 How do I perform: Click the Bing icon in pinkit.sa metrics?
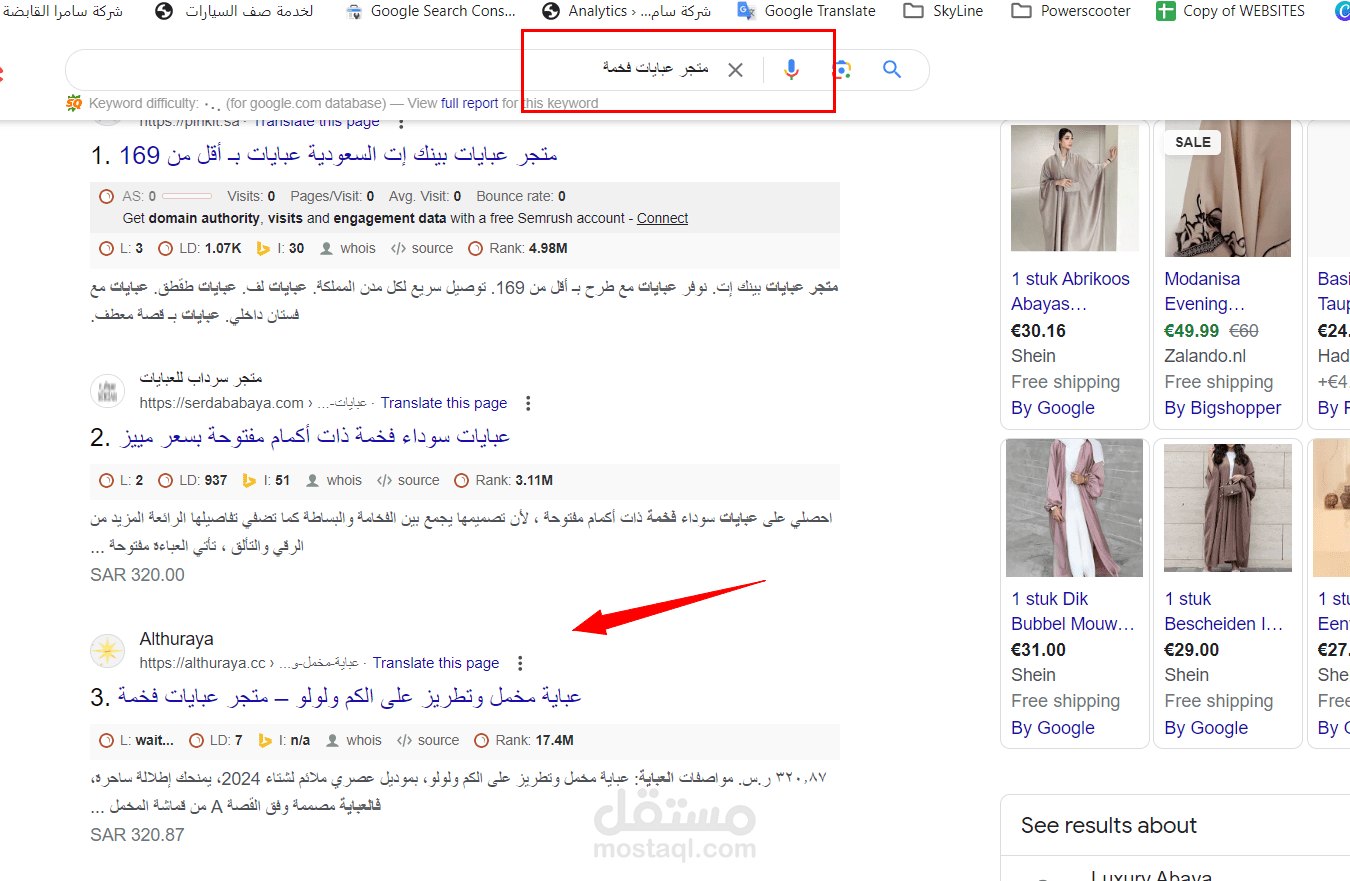[x=264, y=248]
